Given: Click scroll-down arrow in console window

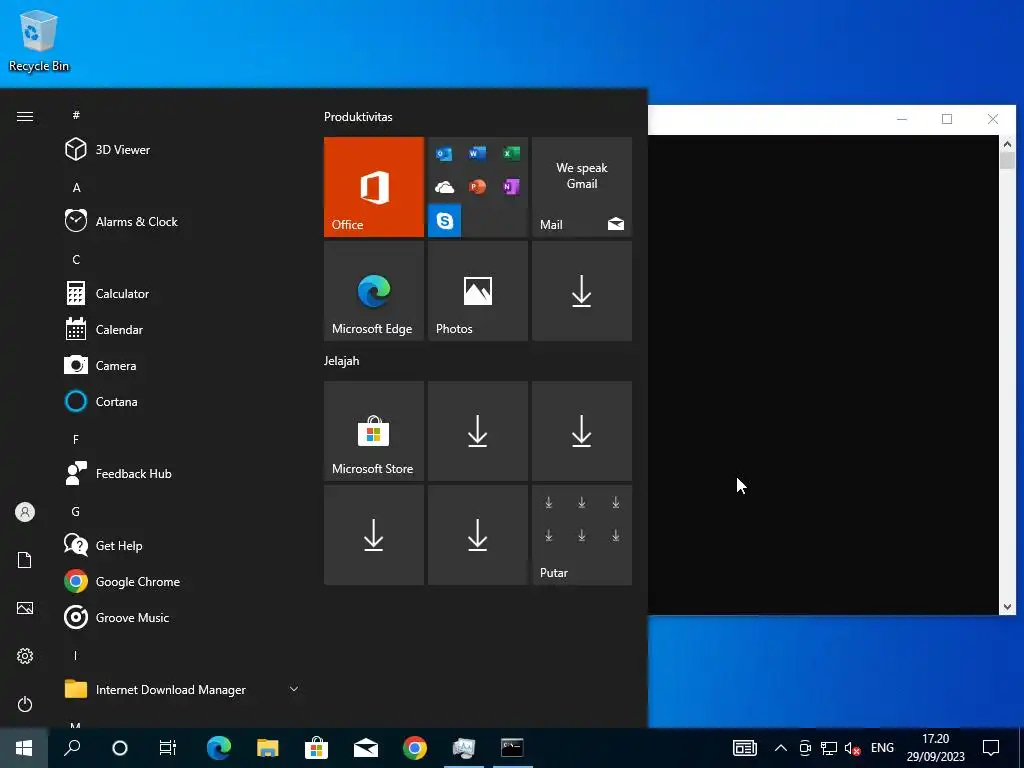Looking at the screenshot, I should click(x=1007, y=607).
